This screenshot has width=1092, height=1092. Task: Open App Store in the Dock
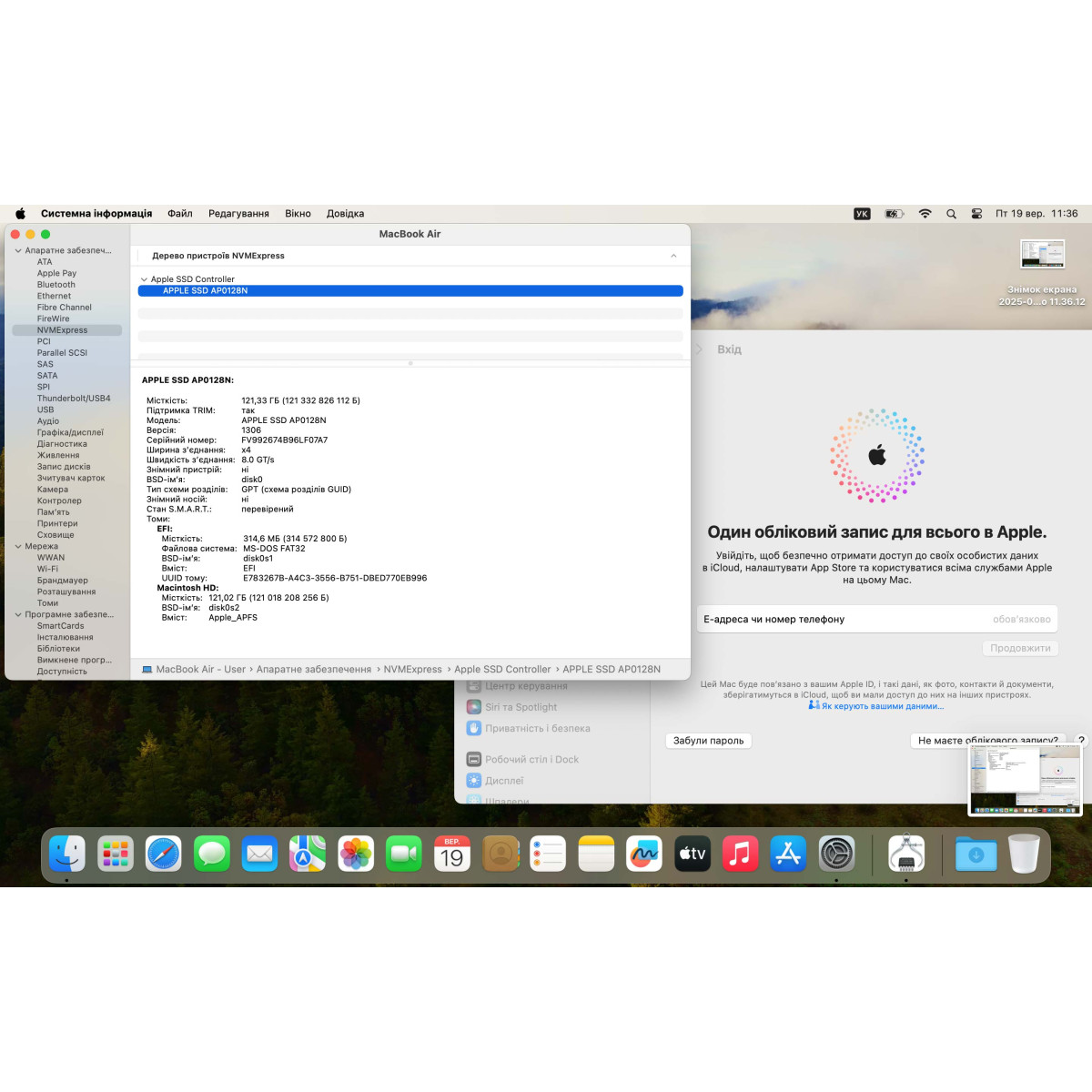click(788, 854)
